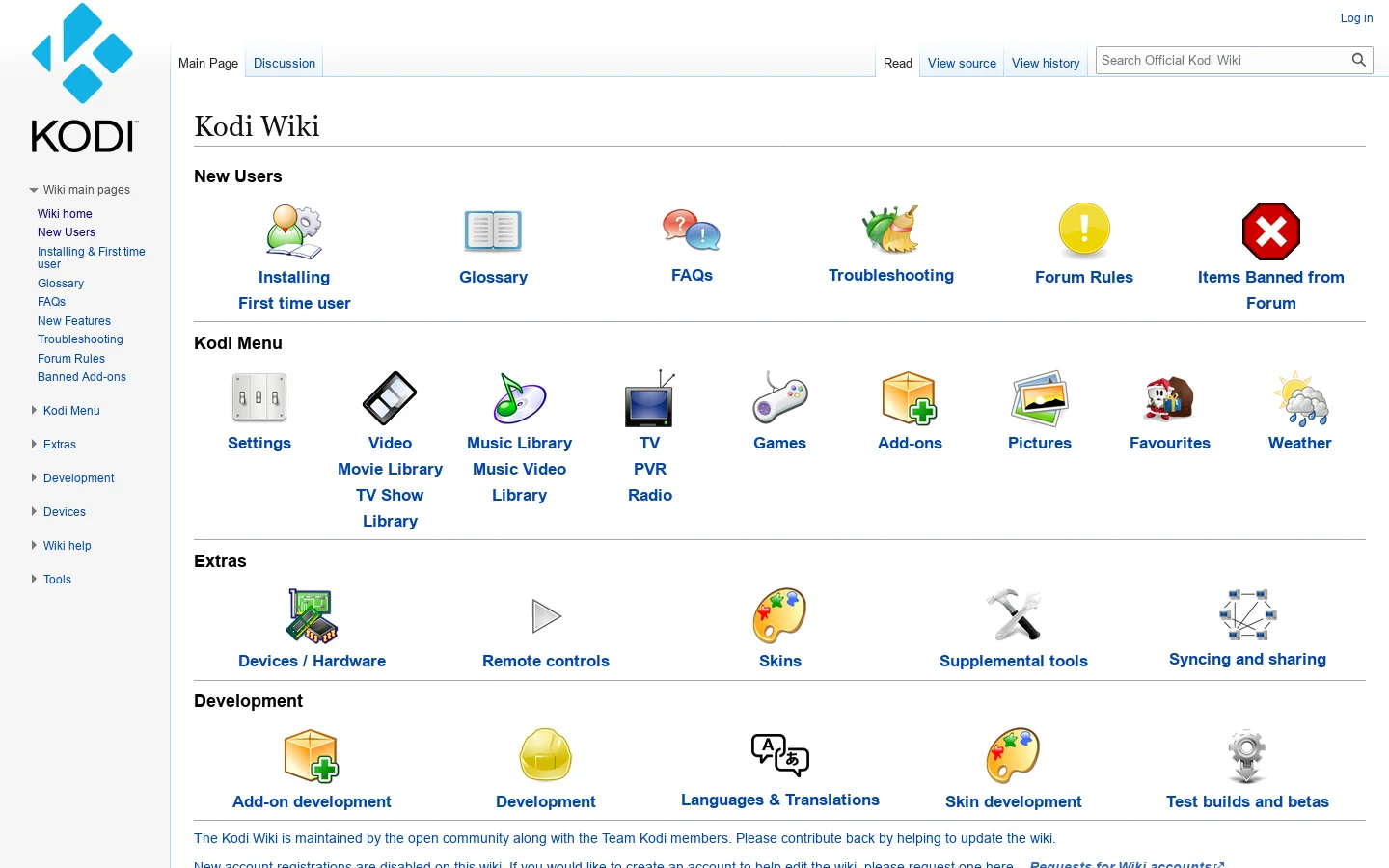
Task: Open the View source tab
Action: (962, 63)
